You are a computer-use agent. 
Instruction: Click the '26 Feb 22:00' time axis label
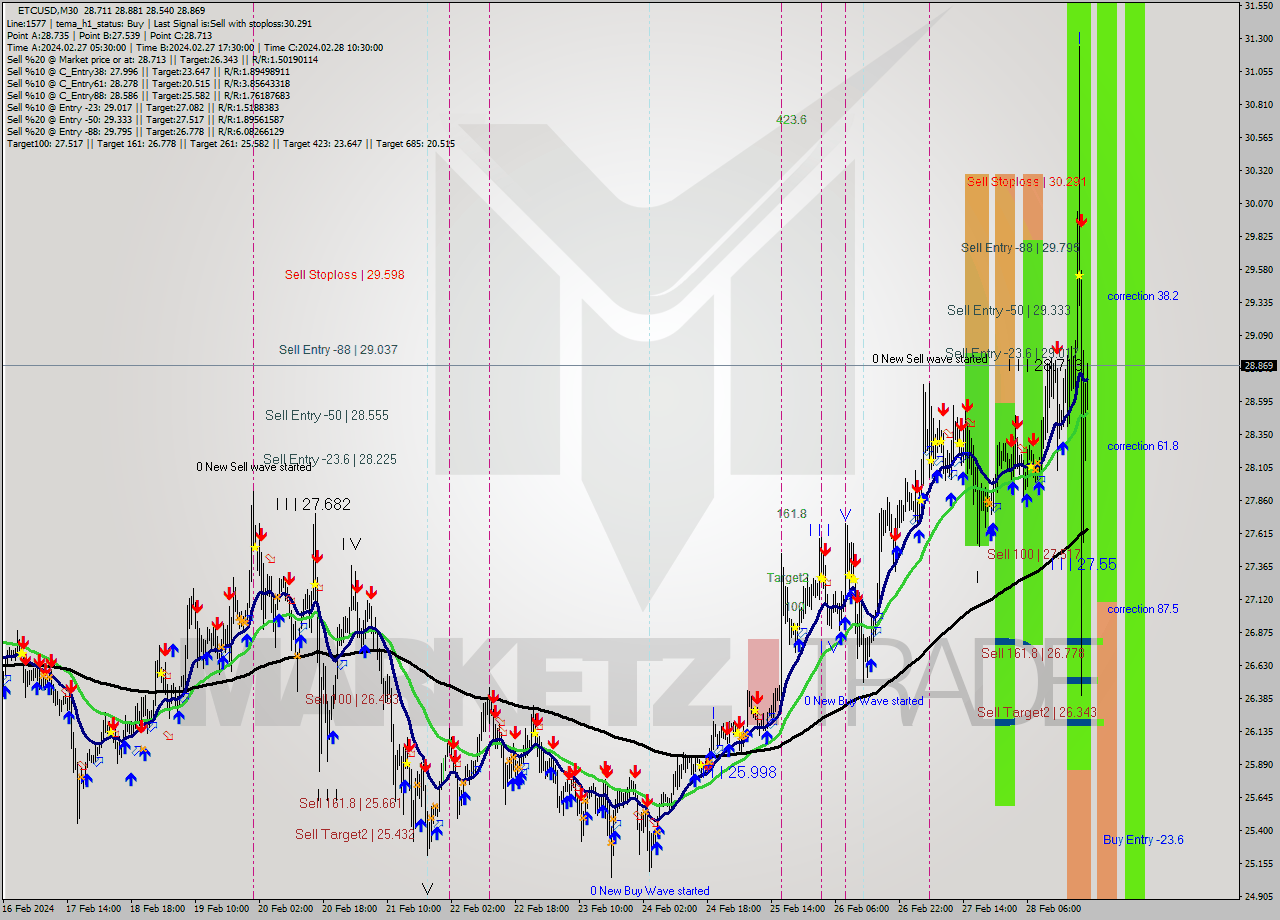925,909
